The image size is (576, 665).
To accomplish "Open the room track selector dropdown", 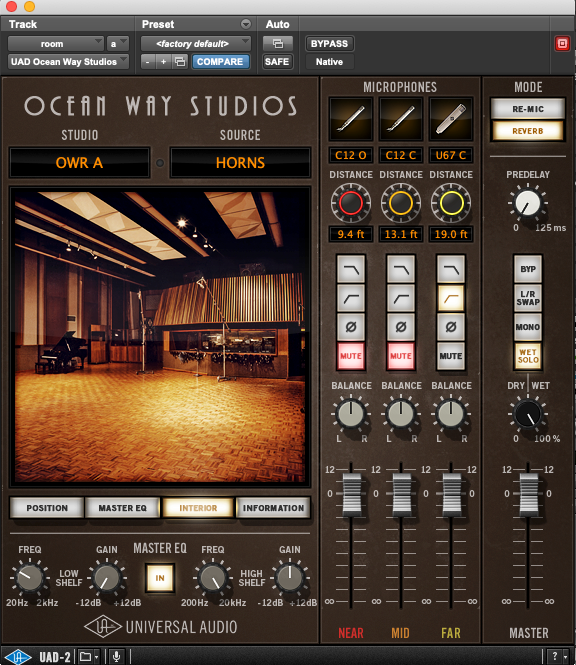I will [56, 44].
